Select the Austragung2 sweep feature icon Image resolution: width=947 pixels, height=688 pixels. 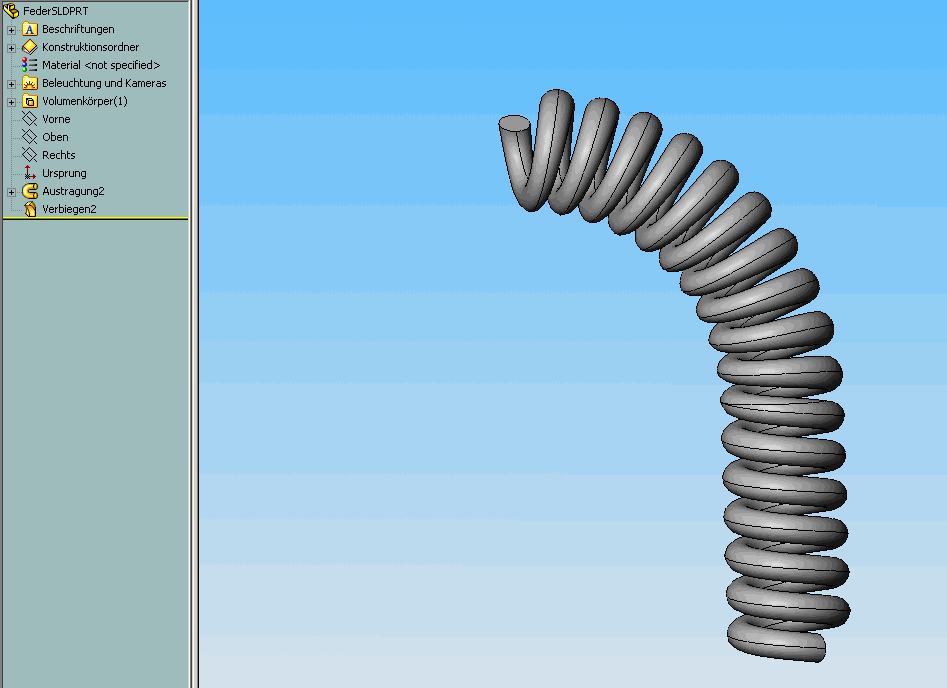point(28,191)
